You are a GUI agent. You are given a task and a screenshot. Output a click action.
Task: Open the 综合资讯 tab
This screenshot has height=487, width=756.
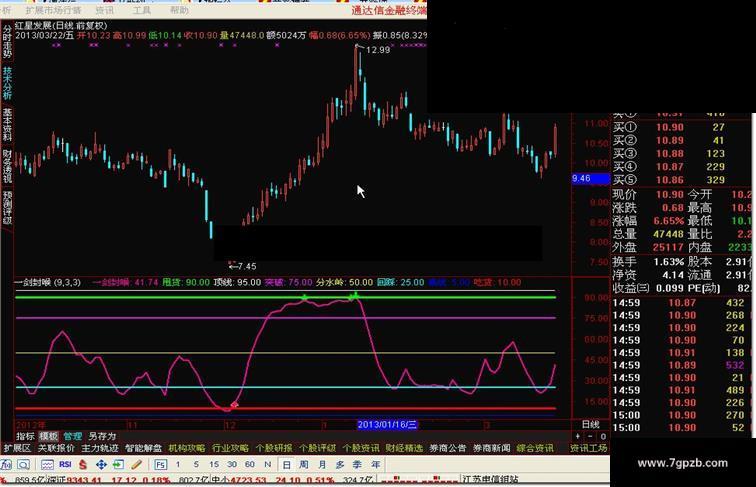535,448
